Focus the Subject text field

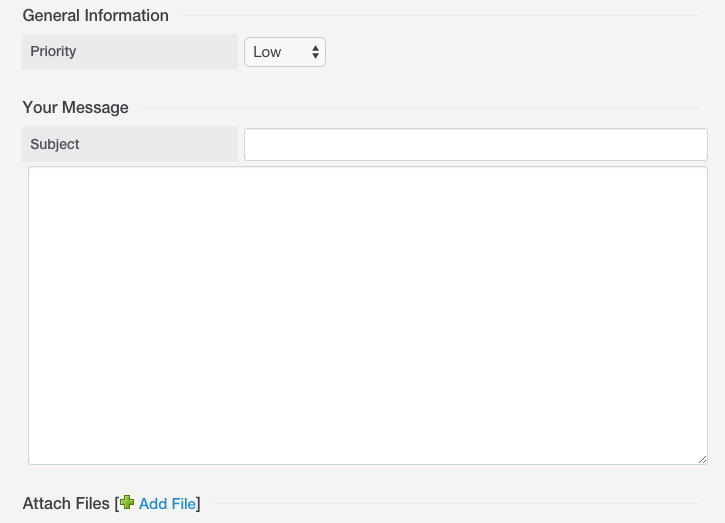[476, 144]
